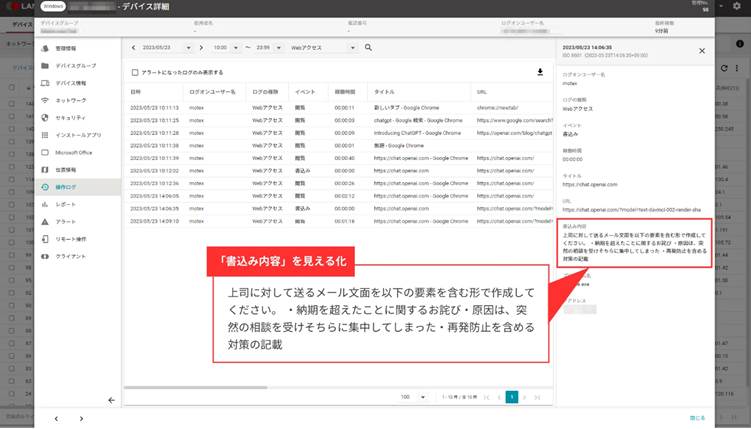Open アラート in the sidebar
The width and height of the screenshot is (751, 429).
(x=66, y=222)
